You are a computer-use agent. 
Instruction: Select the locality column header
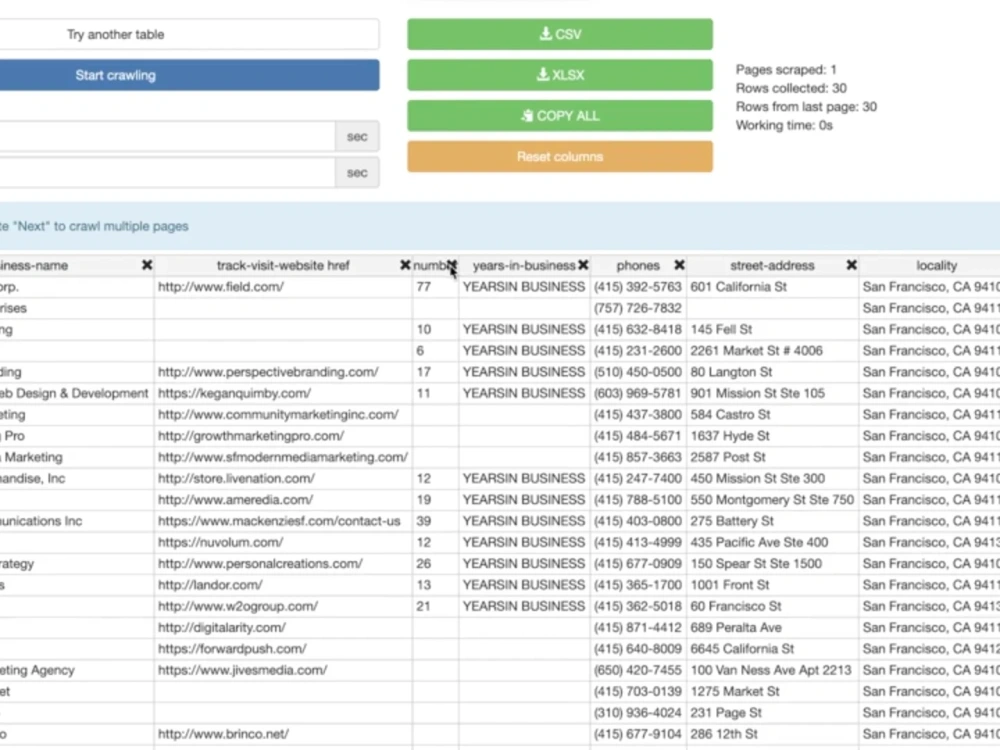936,265
